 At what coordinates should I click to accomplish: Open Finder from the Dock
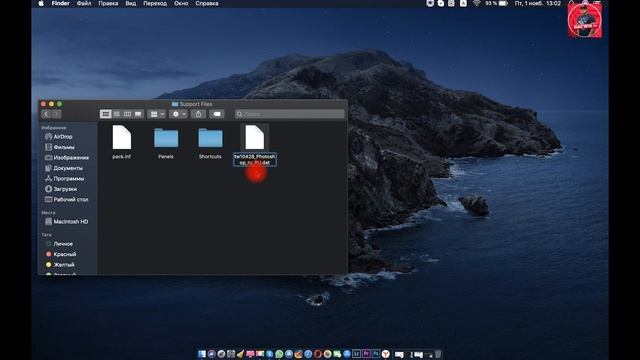click(202, 354)
